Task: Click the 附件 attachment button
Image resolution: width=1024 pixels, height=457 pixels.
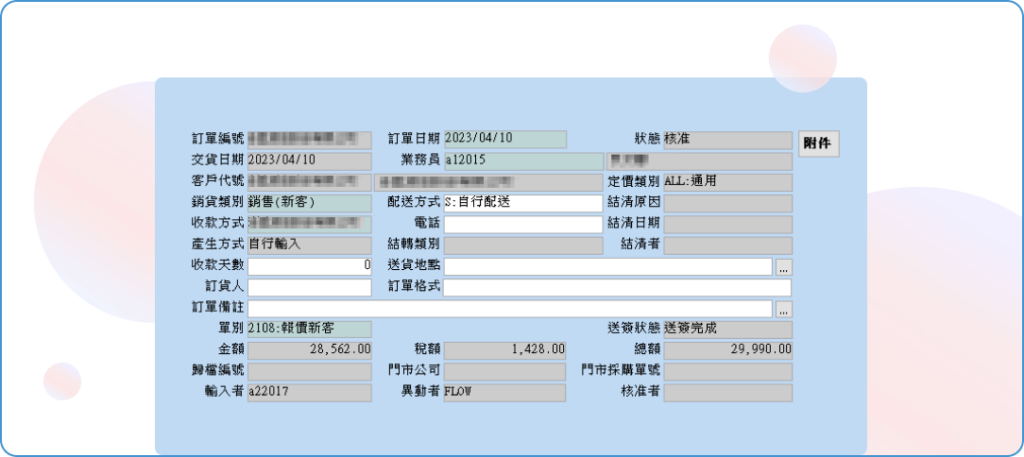Action: click(818, 144)
